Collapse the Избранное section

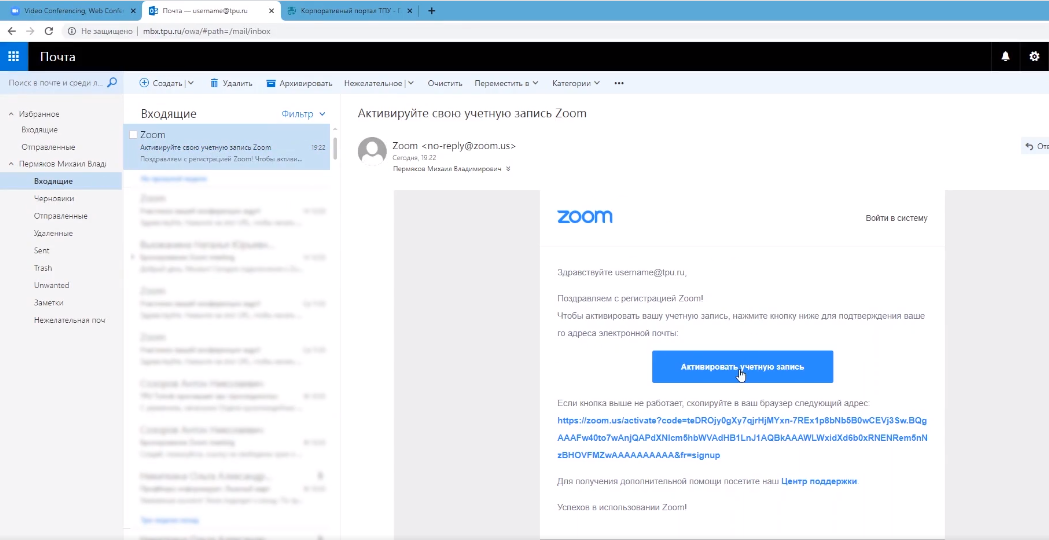(11, 114)
